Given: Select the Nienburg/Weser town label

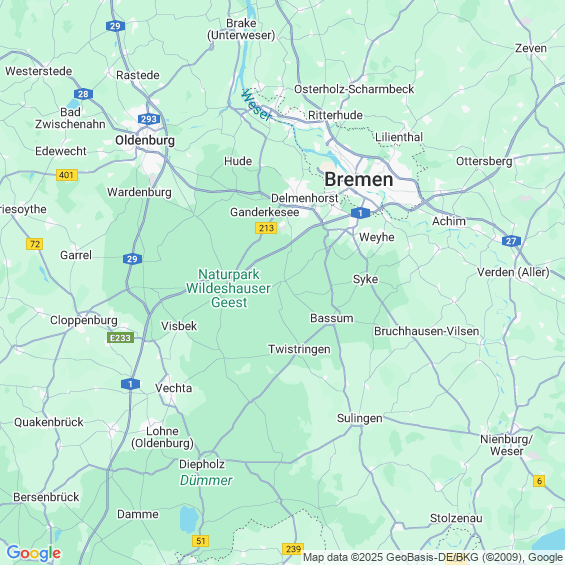Looking at the screenshot, I should [x=506, y=445].
